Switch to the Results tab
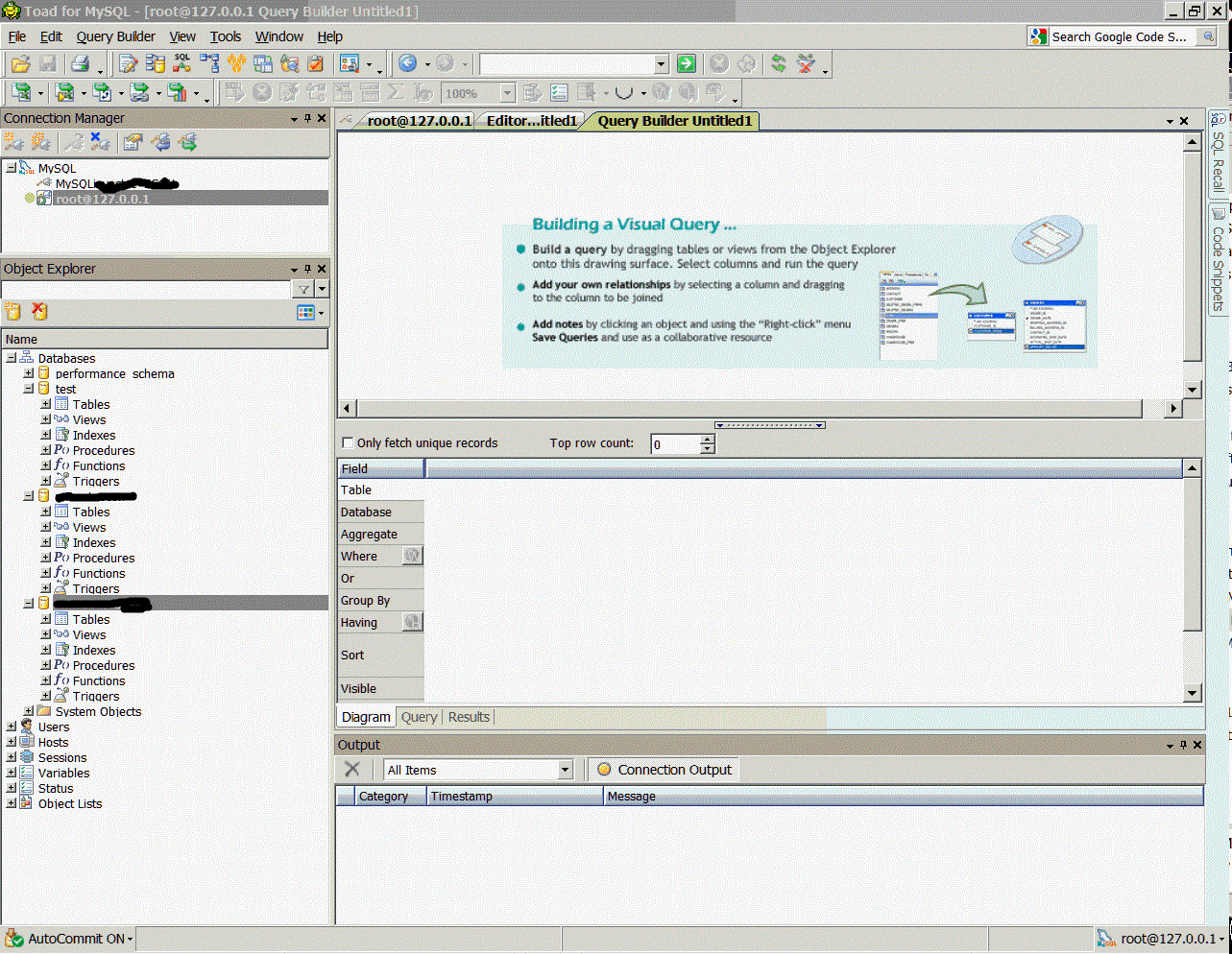This screenshot has width=1232, height=954. pos(469,717)
